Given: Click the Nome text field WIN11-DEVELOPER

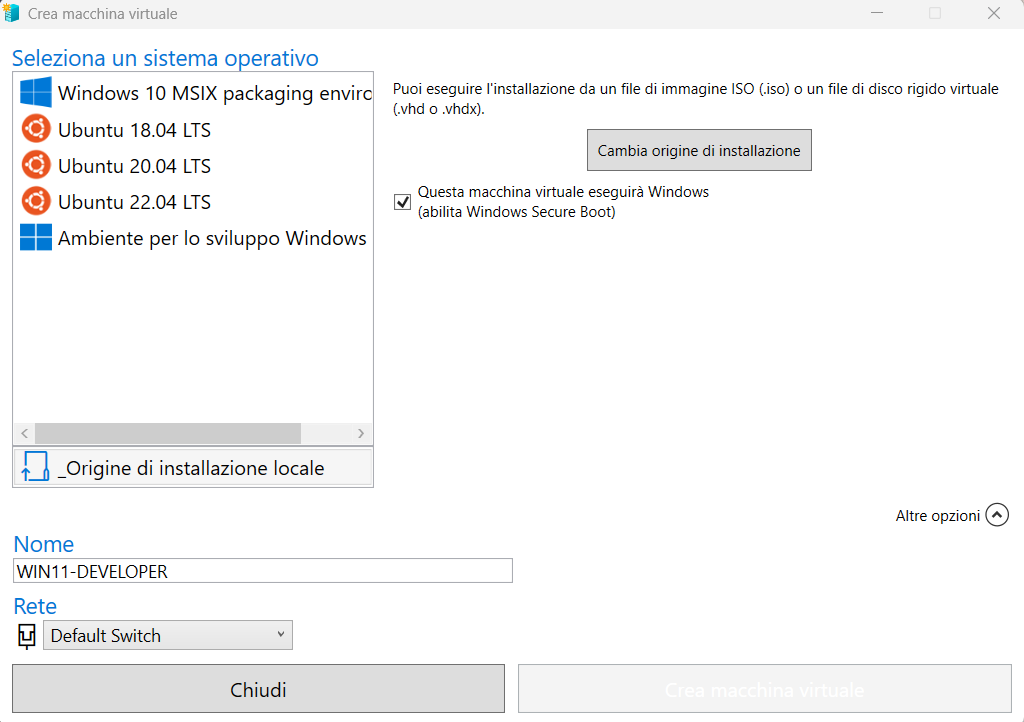Looking at the screenshot, I should (x=263, y=571).
